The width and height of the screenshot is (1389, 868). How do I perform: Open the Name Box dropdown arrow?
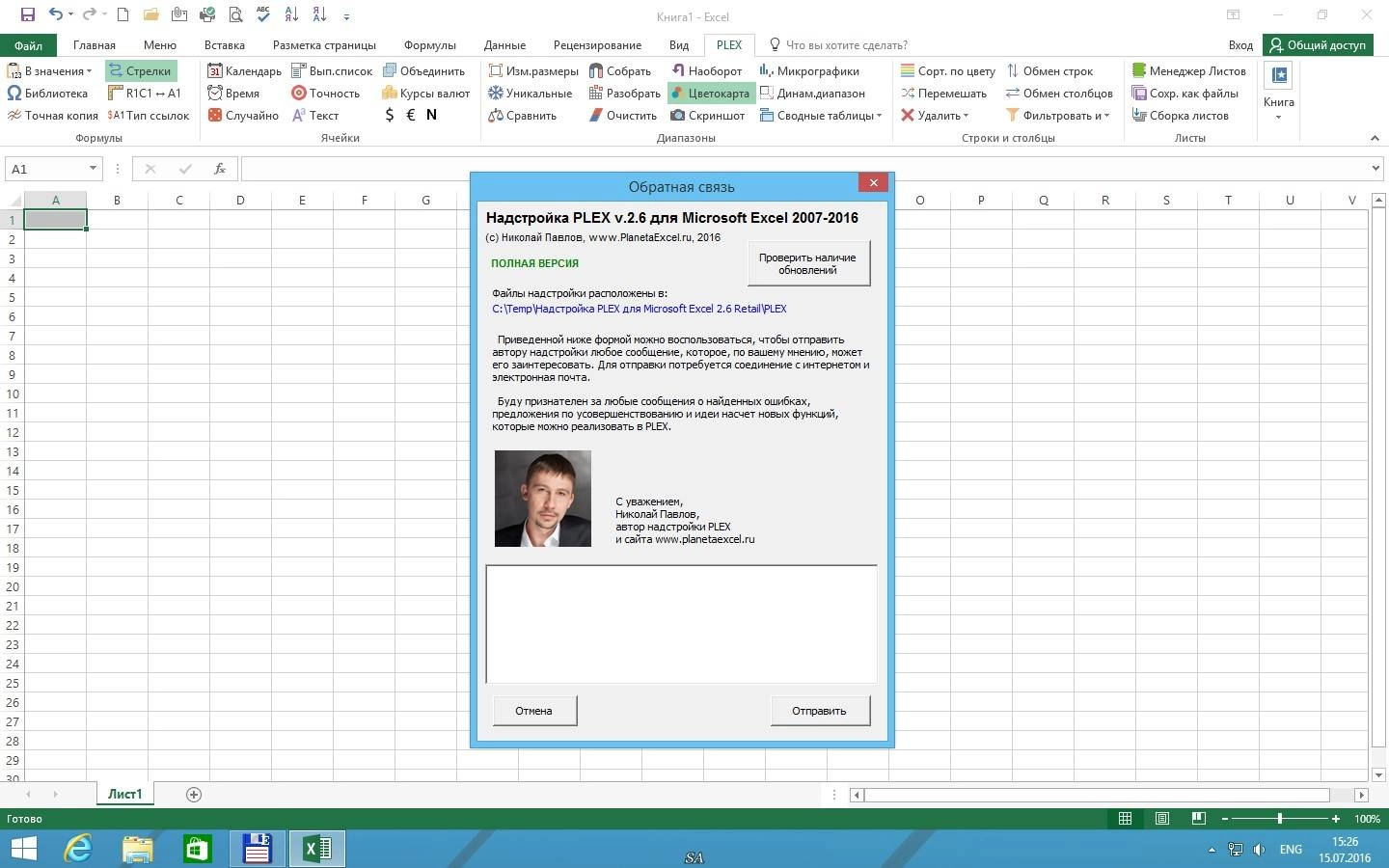(x=93, y=169)
